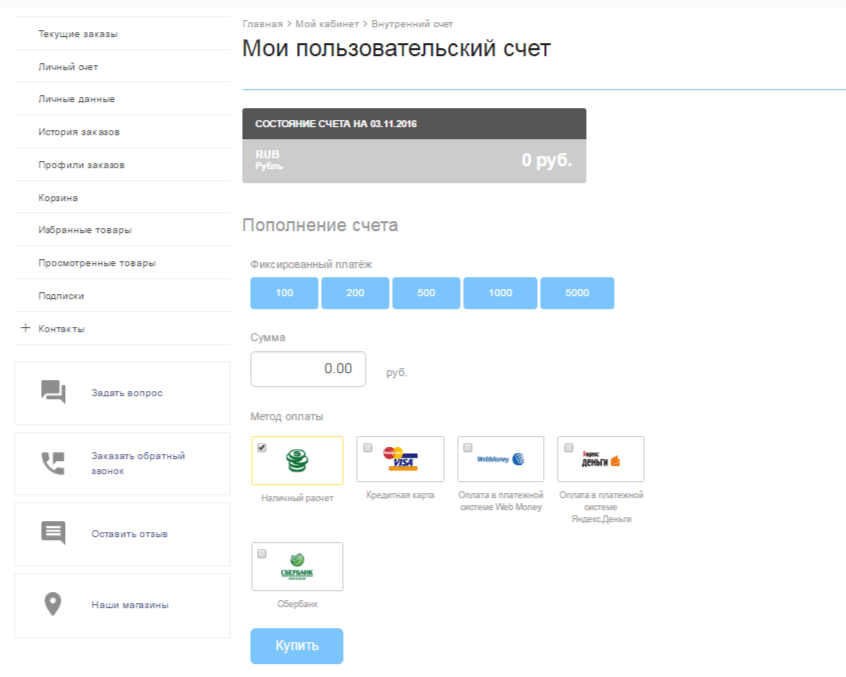Expand the Контакты plus sign
846x677 pixels.
pos(25,328)
